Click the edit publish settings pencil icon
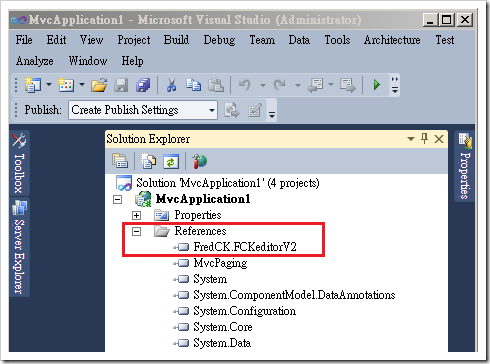The width and height of the screenshot is (490, 364). point(255,110)
